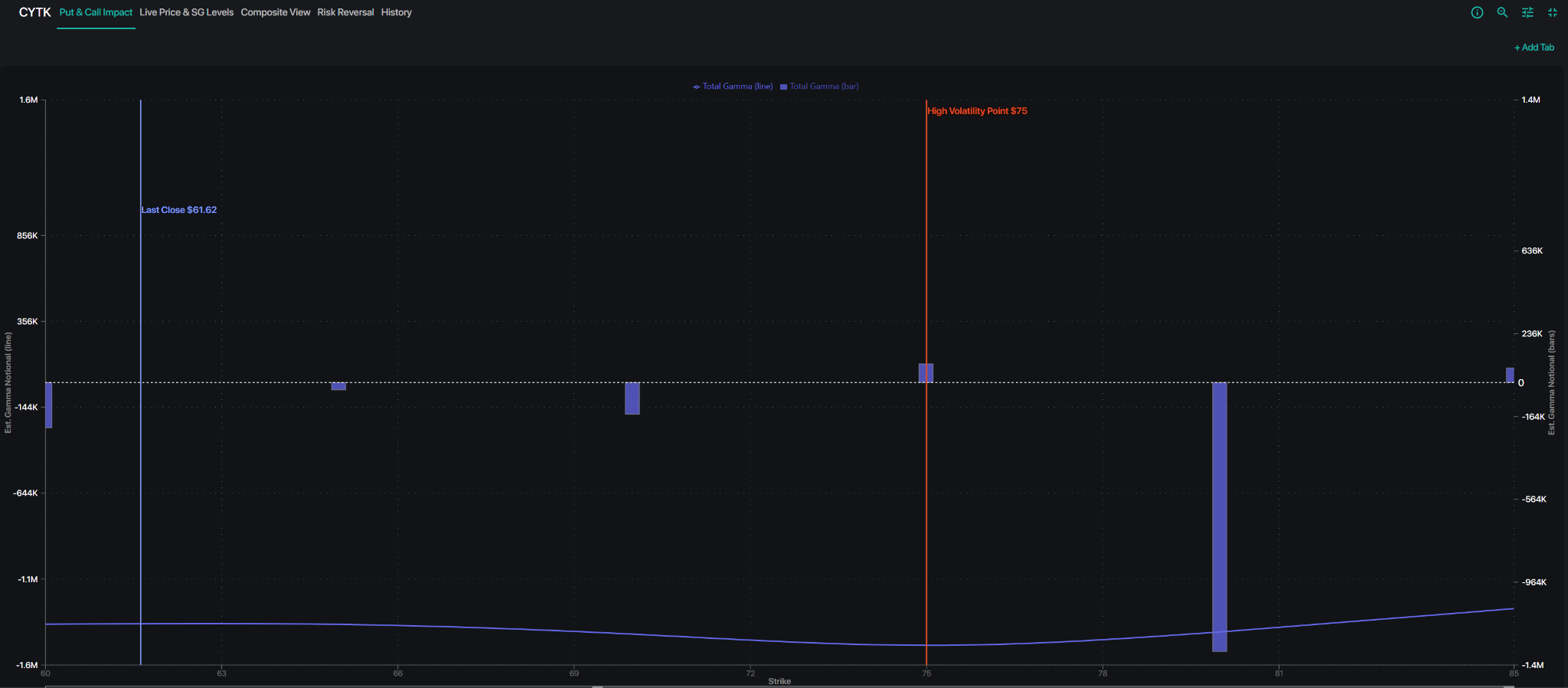
Task: Click the -644K left axis value
Action: pos(25,493)
